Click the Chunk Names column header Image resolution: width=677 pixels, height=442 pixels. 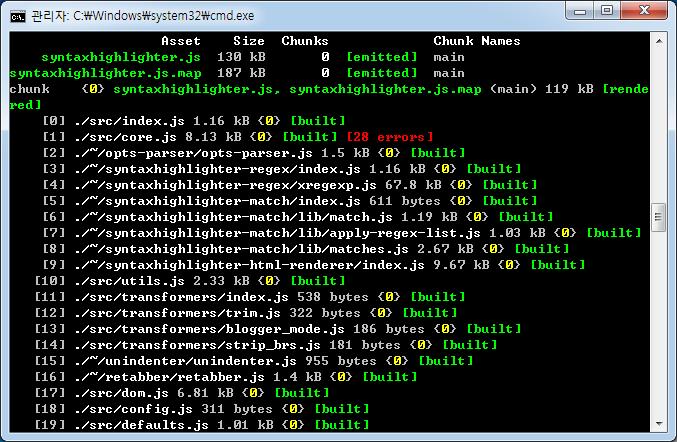pyautogui.click(x=477, y=41)
